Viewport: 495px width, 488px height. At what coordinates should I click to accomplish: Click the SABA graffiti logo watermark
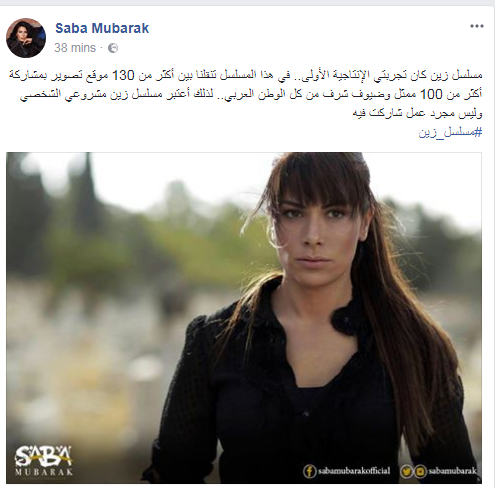pyautogui.click(x=43, y=457)
